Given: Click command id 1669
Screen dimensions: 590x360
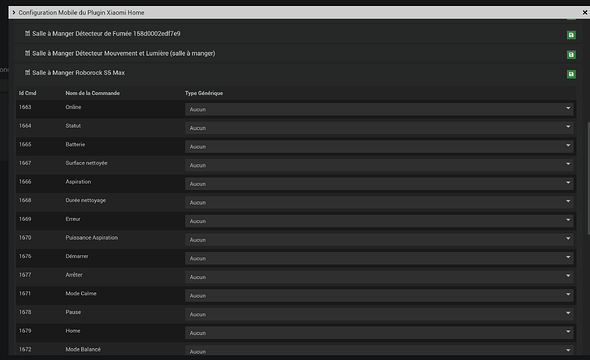Looking at the screenshot, I should 25,219.
